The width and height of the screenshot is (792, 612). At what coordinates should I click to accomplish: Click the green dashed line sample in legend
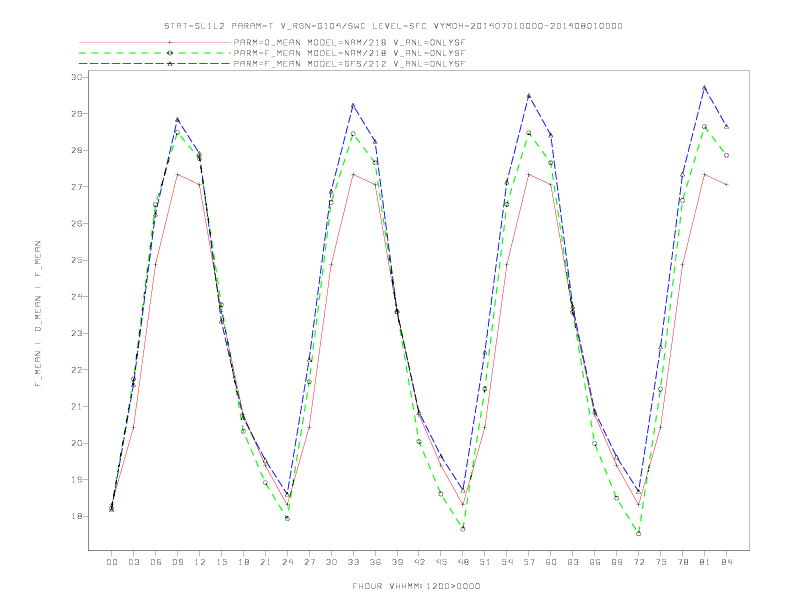tap(155, 53)
